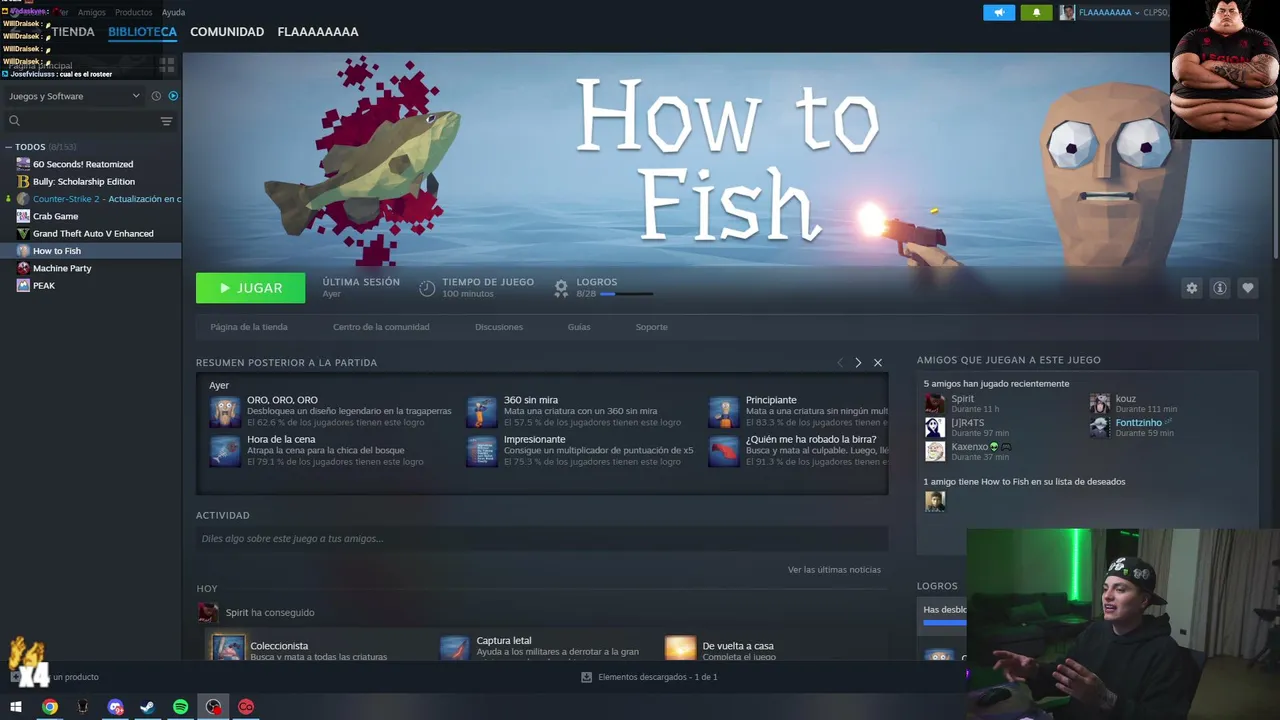The width and height of the screenshot is (1280, 720).
Task: Click the Bully: Scholarship Edition icon
Action: (x=23, y=182)
